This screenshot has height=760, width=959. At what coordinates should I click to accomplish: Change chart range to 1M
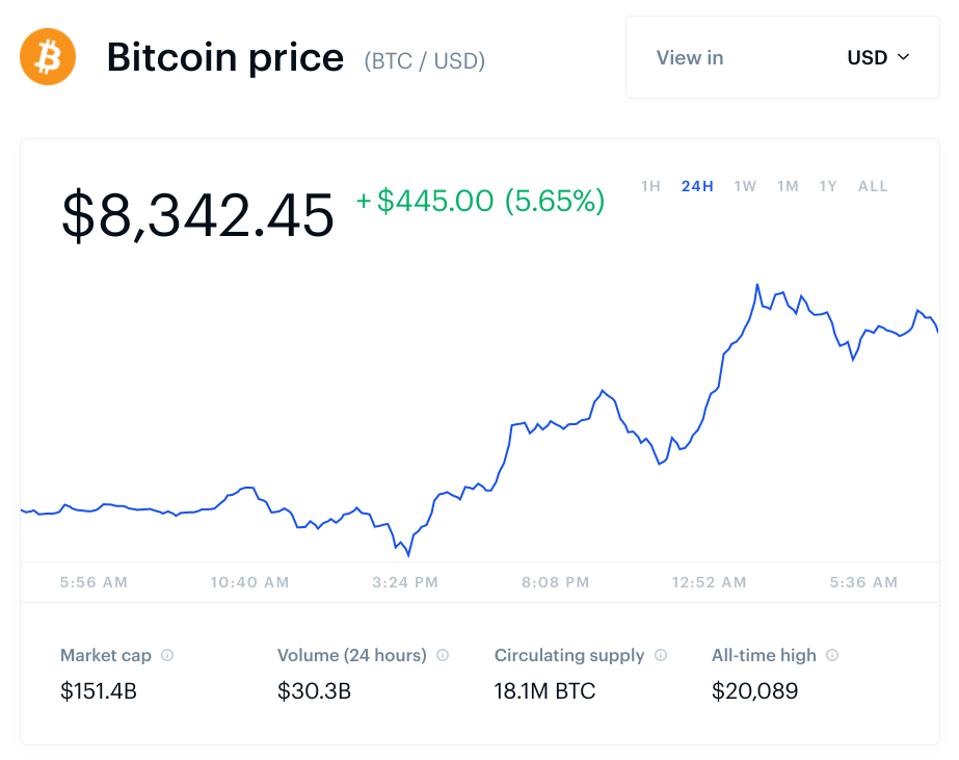788,186
